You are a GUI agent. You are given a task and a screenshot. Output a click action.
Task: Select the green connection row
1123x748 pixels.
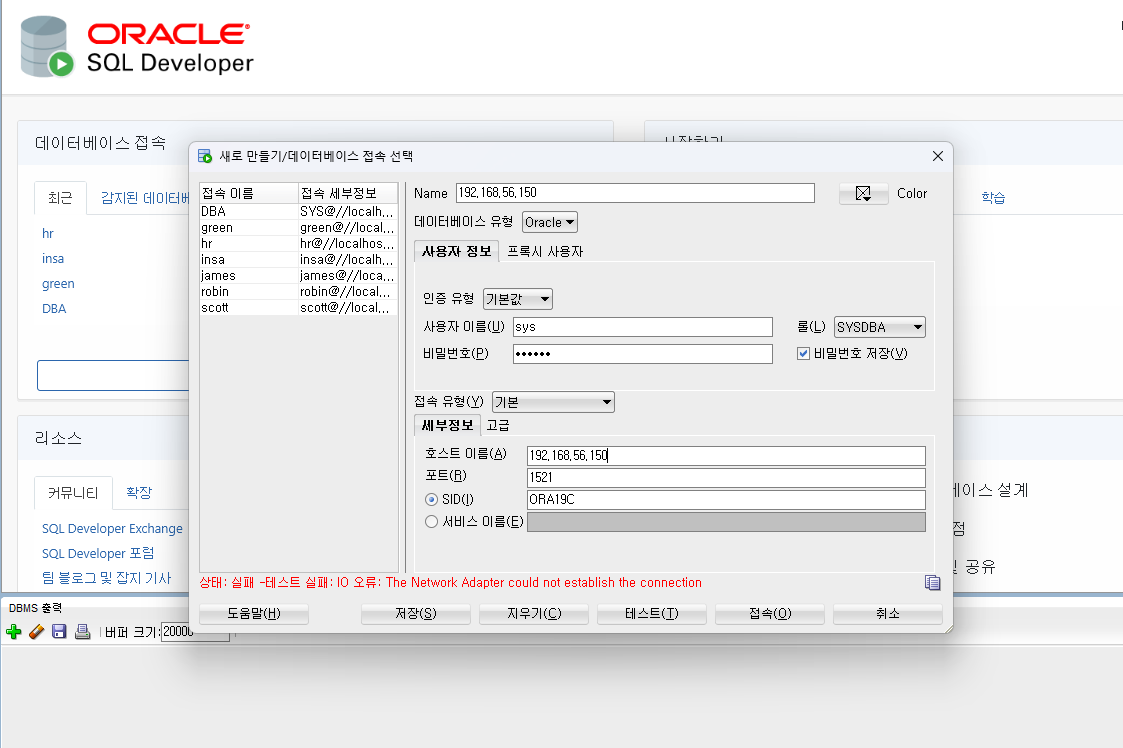[x=298, y=228]
